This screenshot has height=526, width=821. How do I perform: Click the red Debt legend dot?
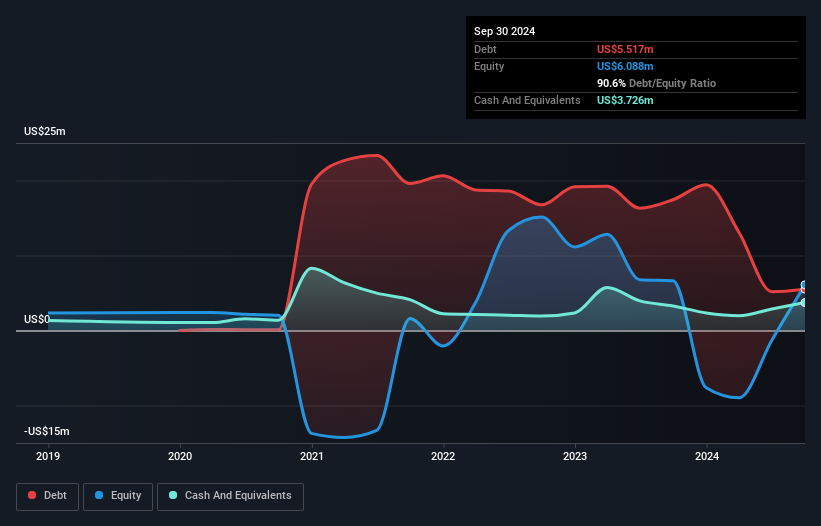click(x=32, y=495)
